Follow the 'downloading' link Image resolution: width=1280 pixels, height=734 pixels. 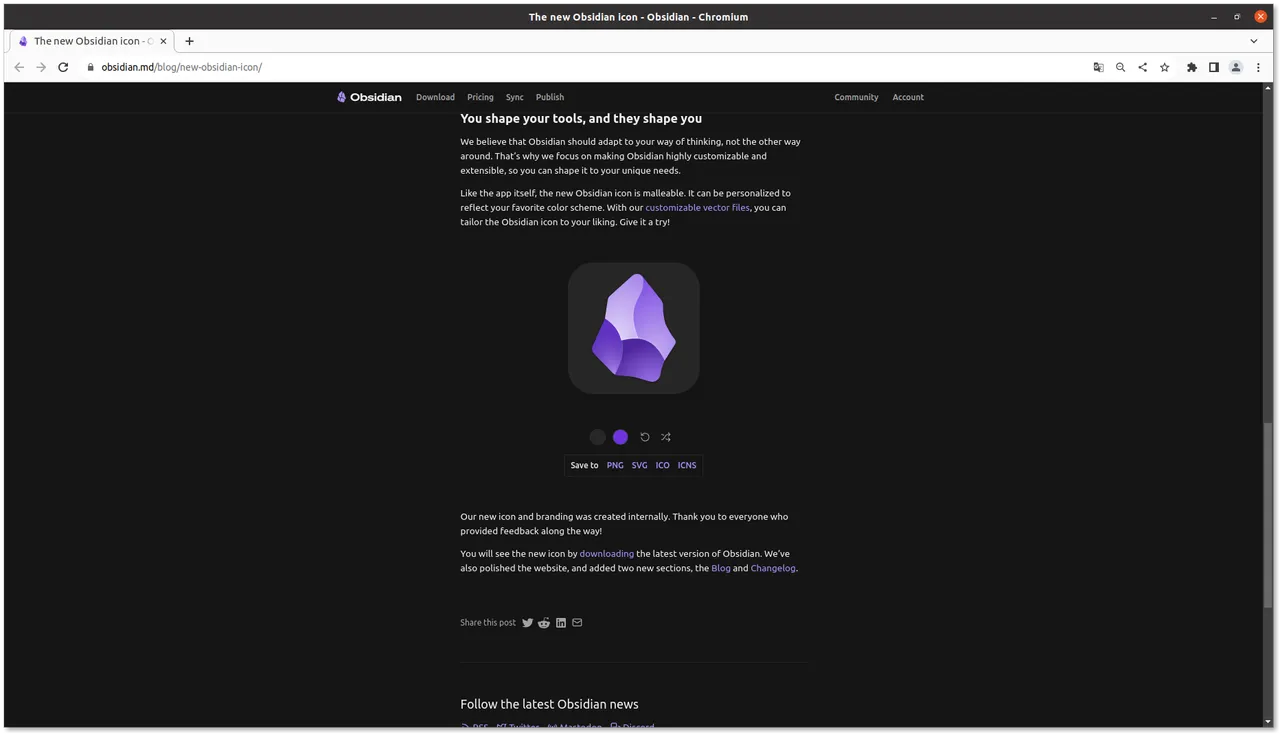click(x=607, y=554)
